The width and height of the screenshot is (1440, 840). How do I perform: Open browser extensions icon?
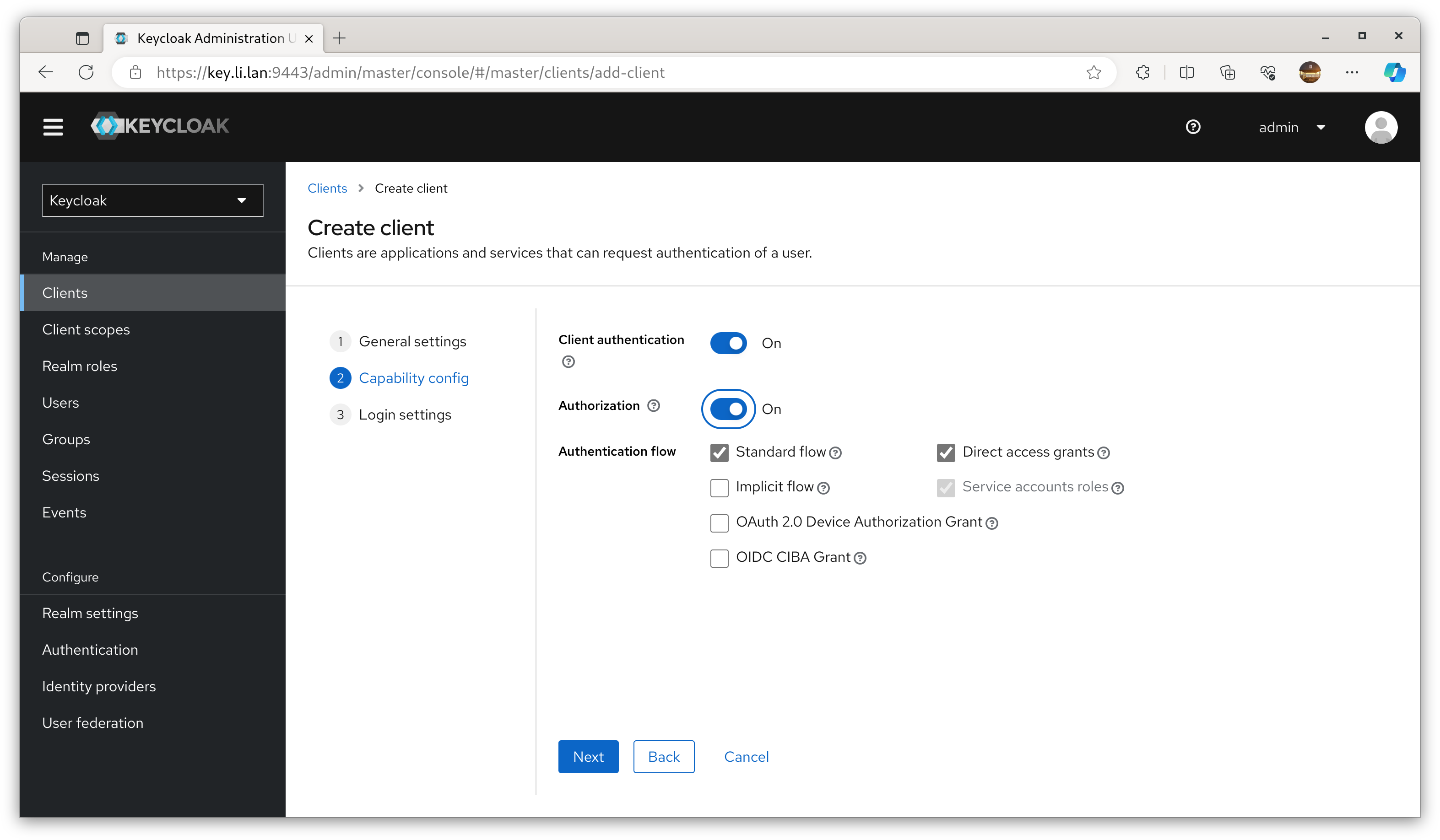coord(1142,73)
